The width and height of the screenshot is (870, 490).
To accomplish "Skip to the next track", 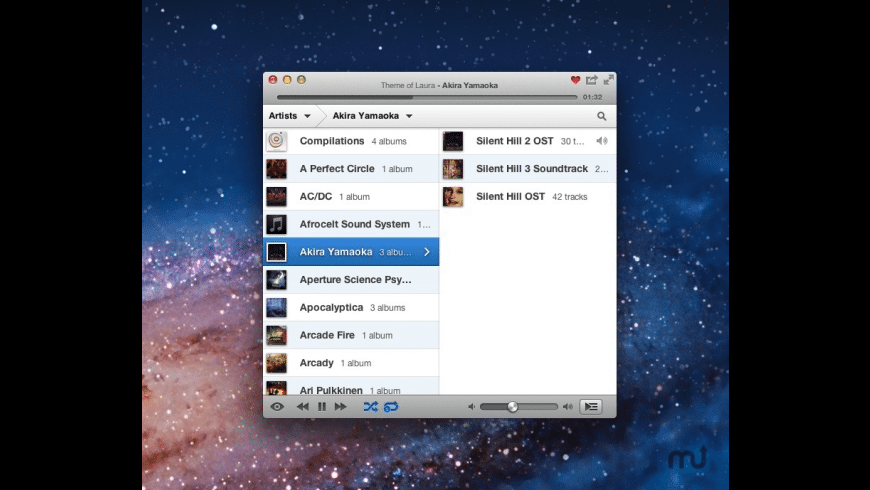I will click(341, 407).
